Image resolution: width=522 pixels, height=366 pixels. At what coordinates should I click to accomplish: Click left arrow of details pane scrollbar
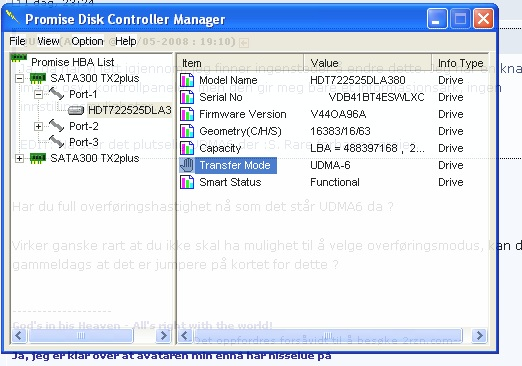pyautogui.click(x=185, y=335)
